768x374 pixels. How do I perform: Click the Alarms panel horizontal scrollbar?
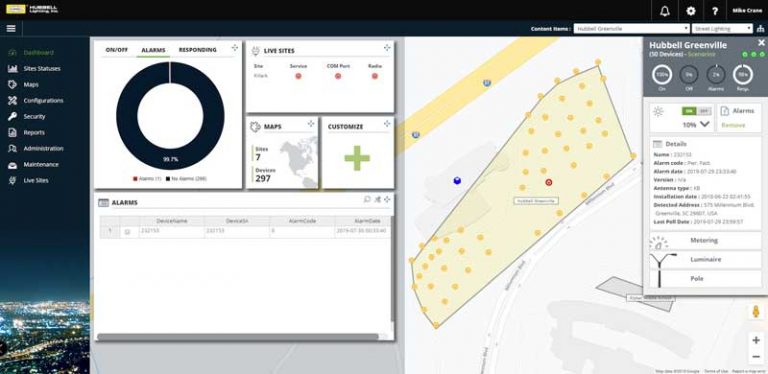click(x=238, y=337)
